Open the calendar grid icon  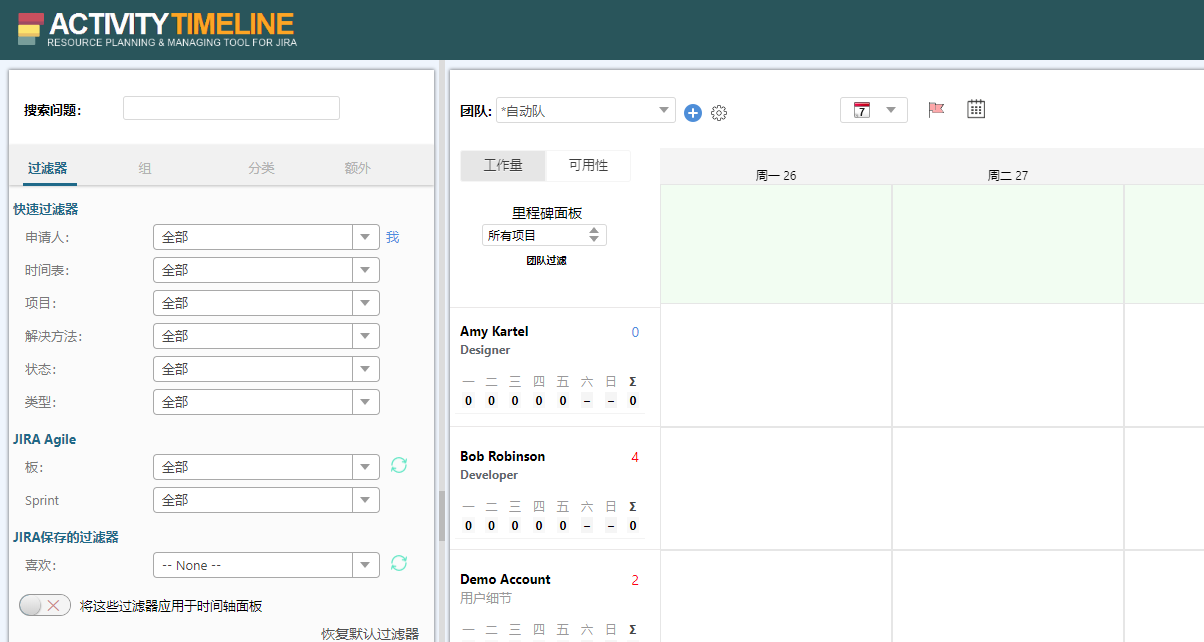[976, 109]
